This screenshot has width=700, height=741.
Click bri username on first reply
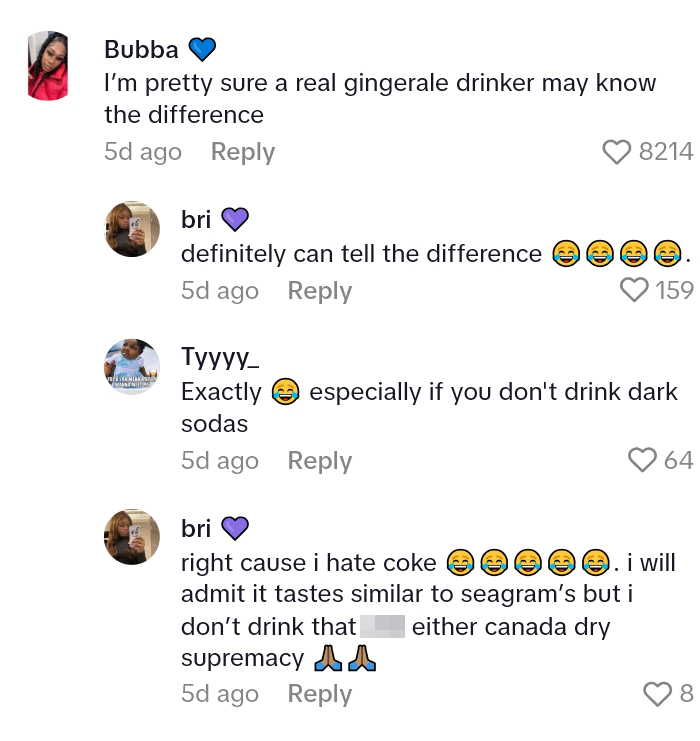point(196,219)
